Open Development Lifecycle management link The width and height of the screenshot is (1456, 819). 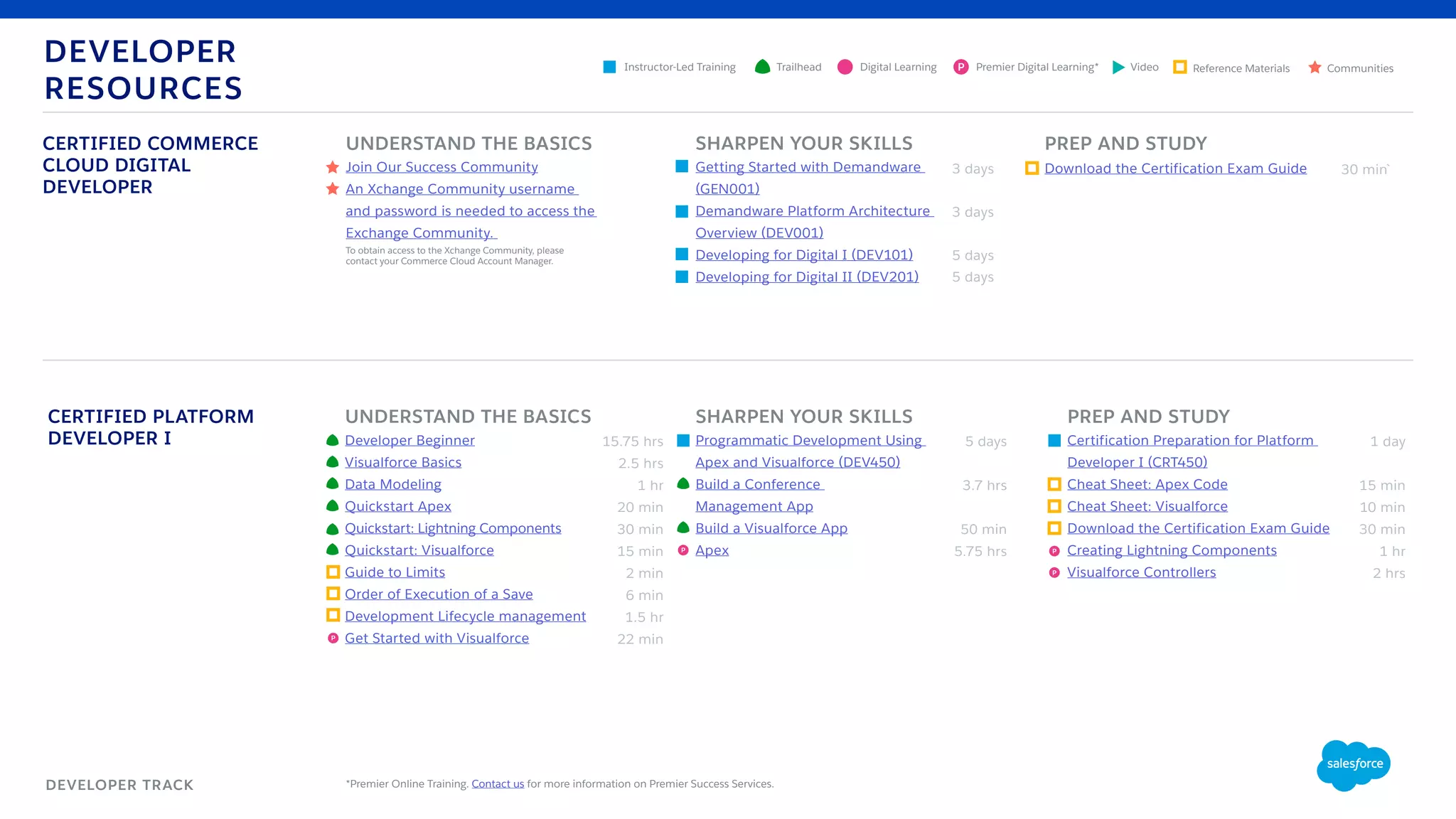(x=465, y=616)
